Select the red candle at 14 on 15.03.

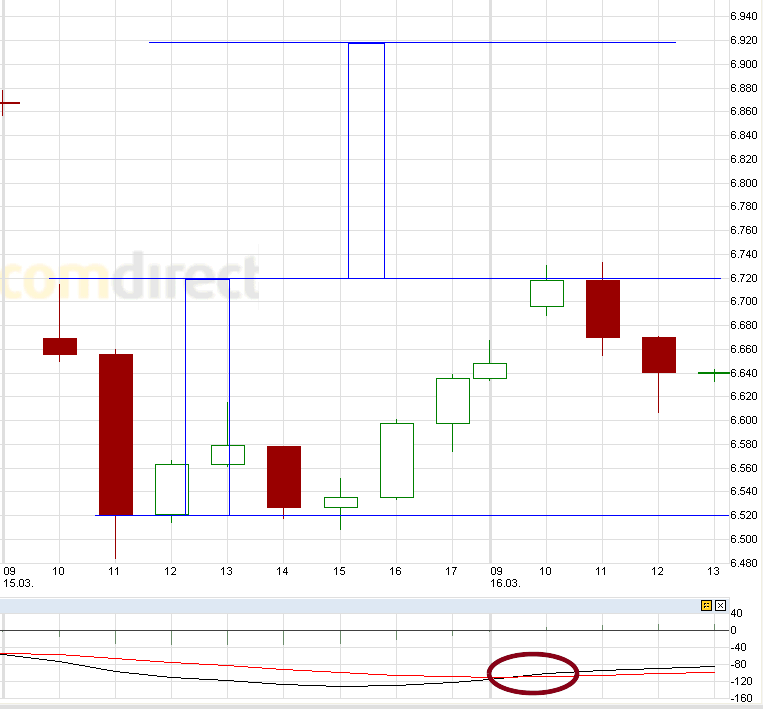point(284,477)
